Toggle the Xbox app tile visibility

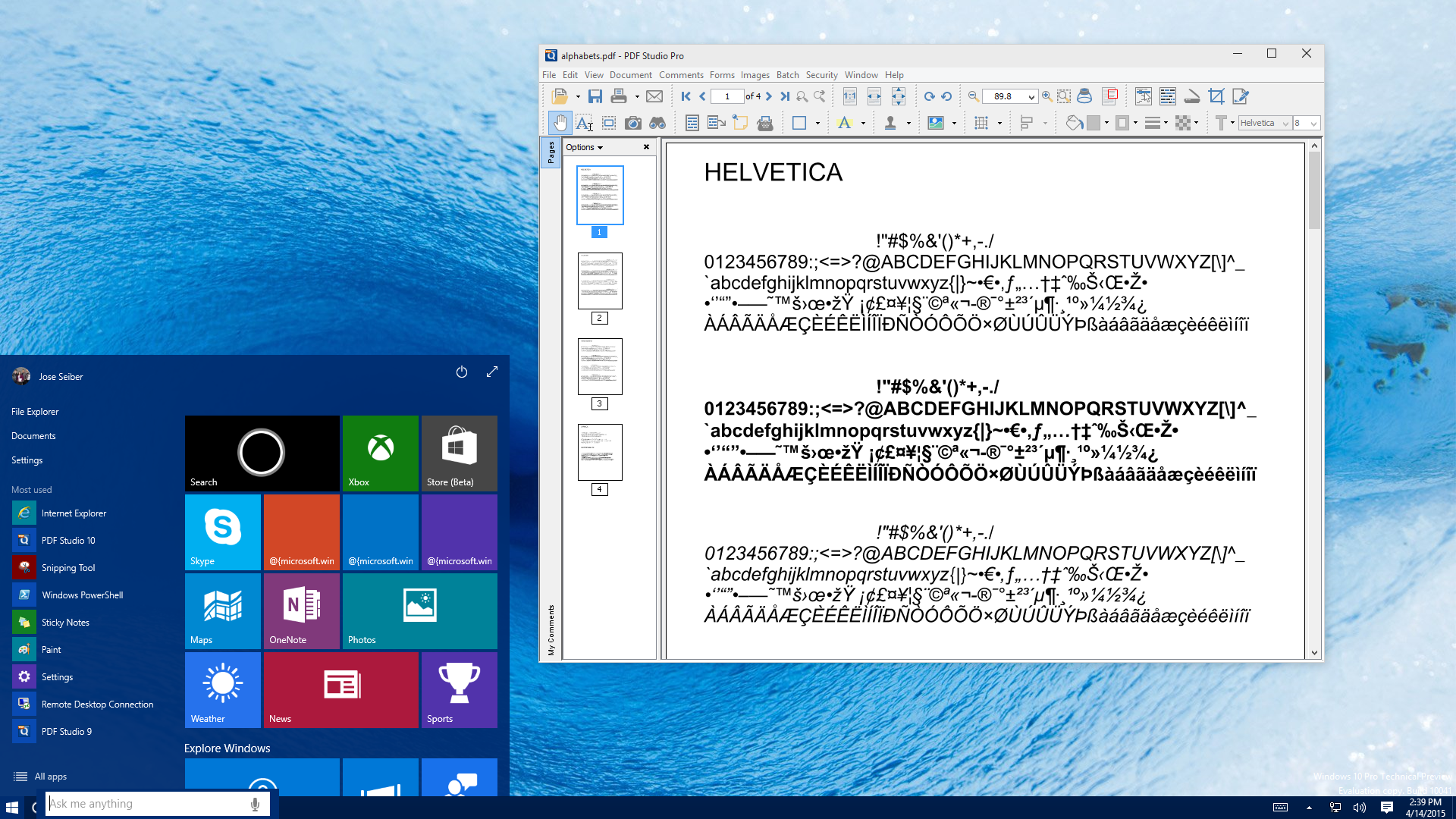tap(380, 453)
